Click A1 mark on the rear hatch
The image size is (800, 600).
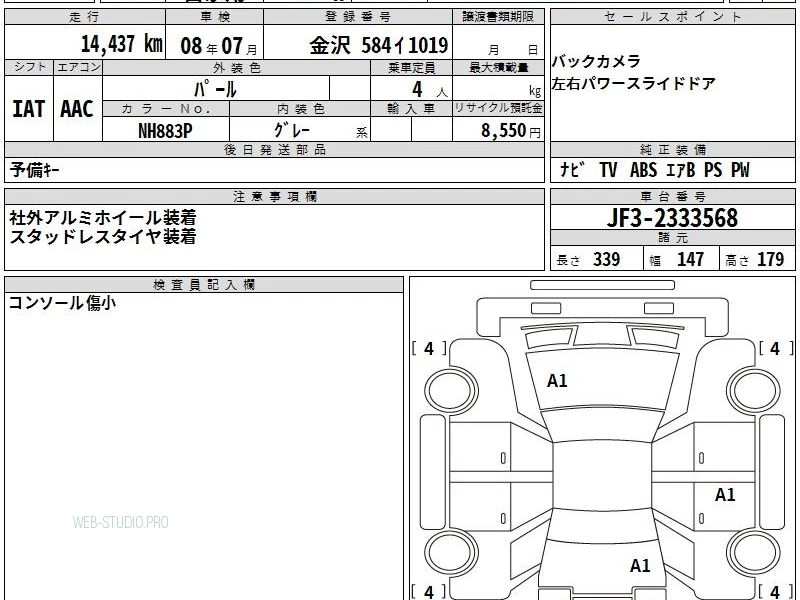pyautogui.click(x=640, y=565)
